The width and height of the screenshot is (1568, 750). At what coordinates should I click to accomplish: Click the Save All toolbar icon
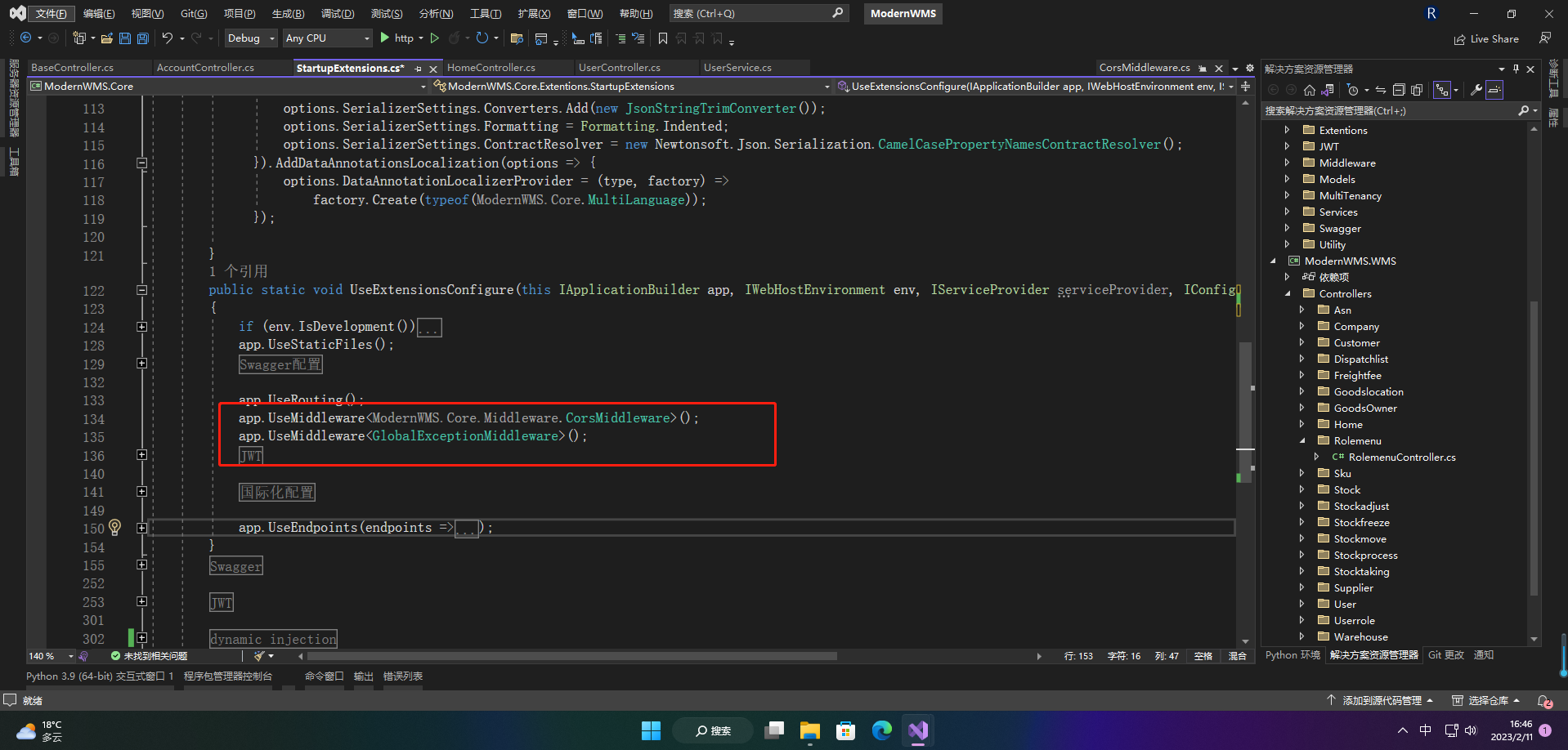click(143, 38)
